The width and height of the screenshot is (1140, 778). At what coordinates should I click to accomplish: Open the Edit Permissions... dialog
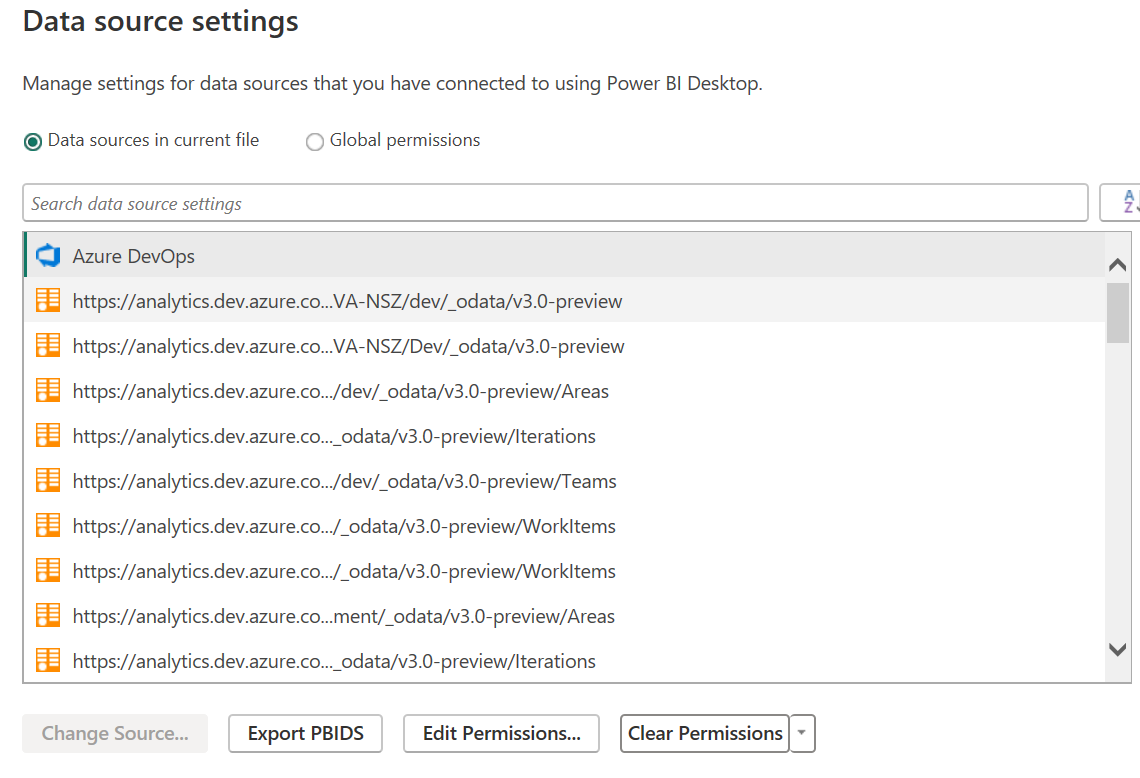(502, 733)
